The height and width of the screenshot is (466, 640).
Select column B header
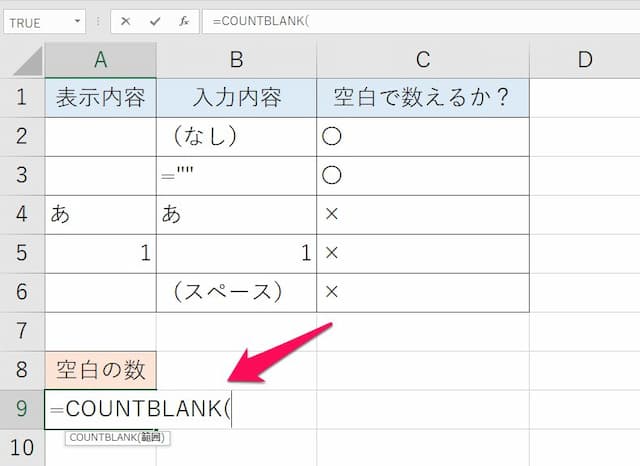(x=236, y=60)
